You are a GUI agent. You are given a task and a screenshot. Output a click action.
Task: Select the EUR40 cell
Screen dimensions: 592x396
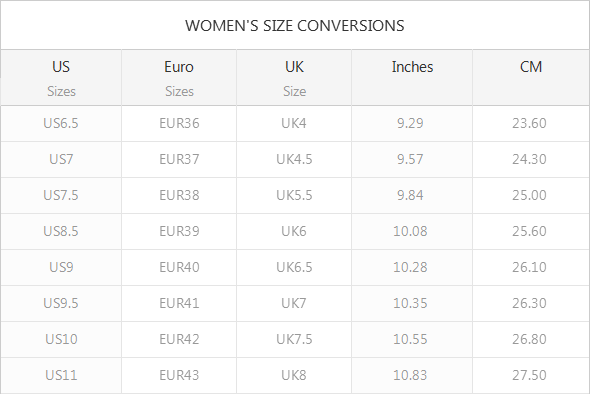point(179,267)
